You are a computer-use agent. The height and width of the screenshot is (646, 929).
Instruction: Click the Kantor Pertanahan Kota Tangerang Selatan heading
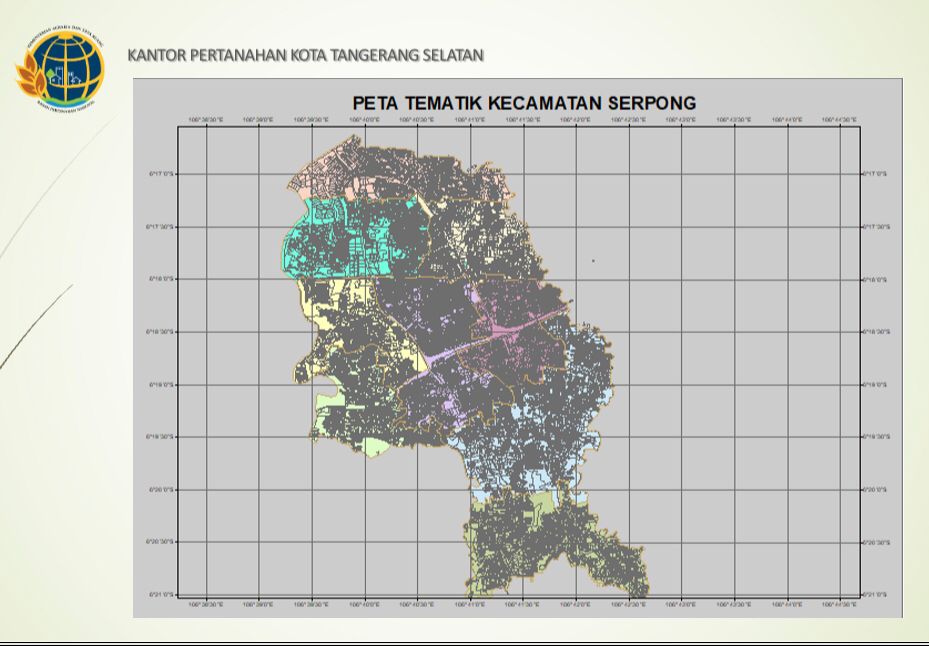306,55
